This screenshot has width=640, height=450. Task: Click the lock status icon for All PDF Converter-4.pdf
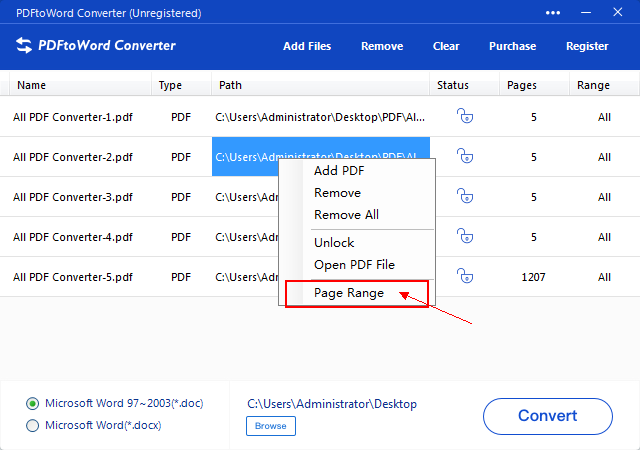tap(465, 236)
